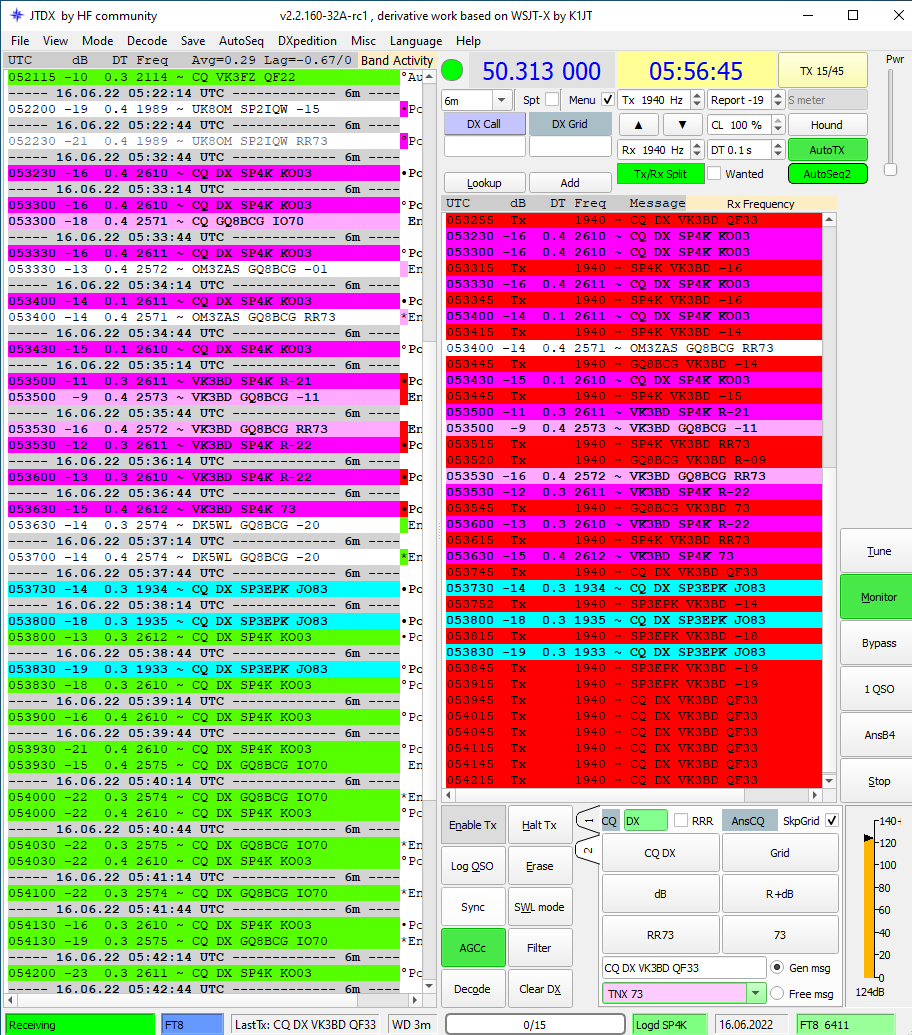Open the Decode menu

[147, 41]
